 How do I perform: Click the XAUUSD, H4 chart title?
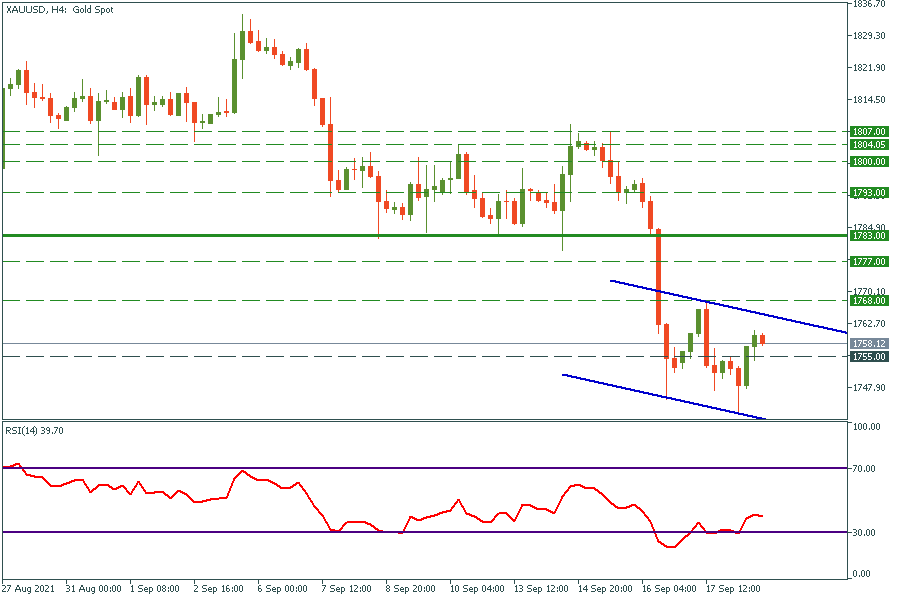coord(57,9)
